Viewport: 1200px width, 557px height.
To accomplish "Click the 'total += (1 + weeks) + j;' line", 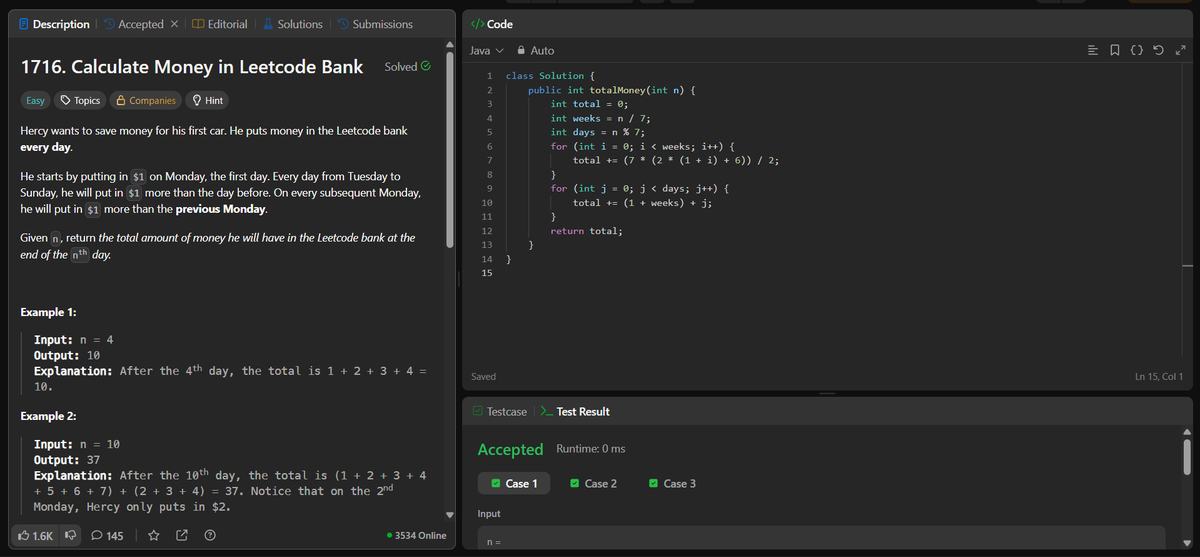I will tap(642, 203).
